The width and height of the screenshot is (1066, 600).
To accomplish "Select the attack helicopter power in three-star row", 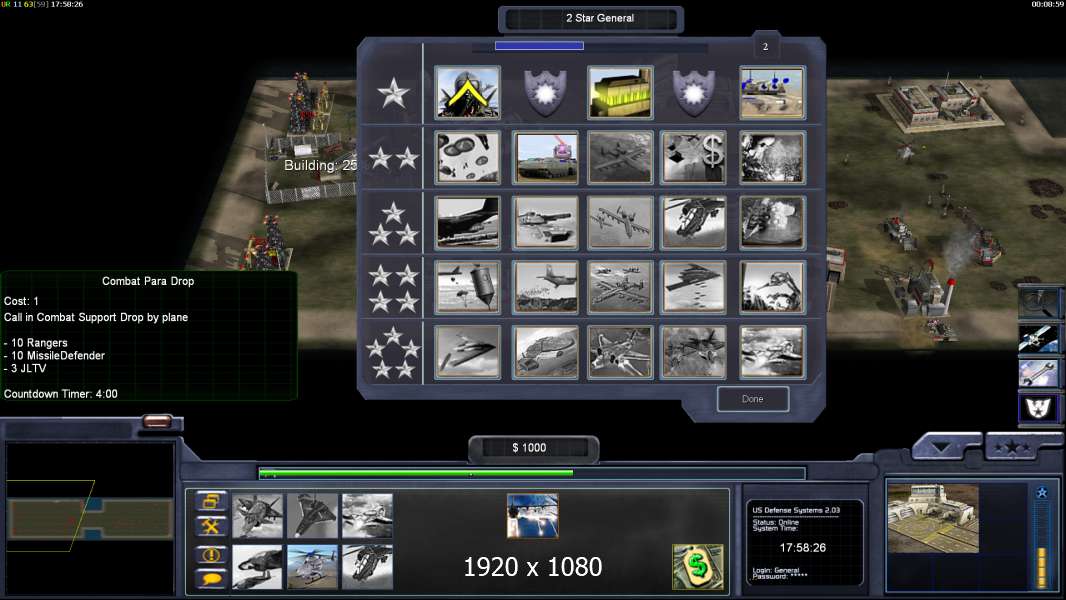I will [x=693, y=223].
